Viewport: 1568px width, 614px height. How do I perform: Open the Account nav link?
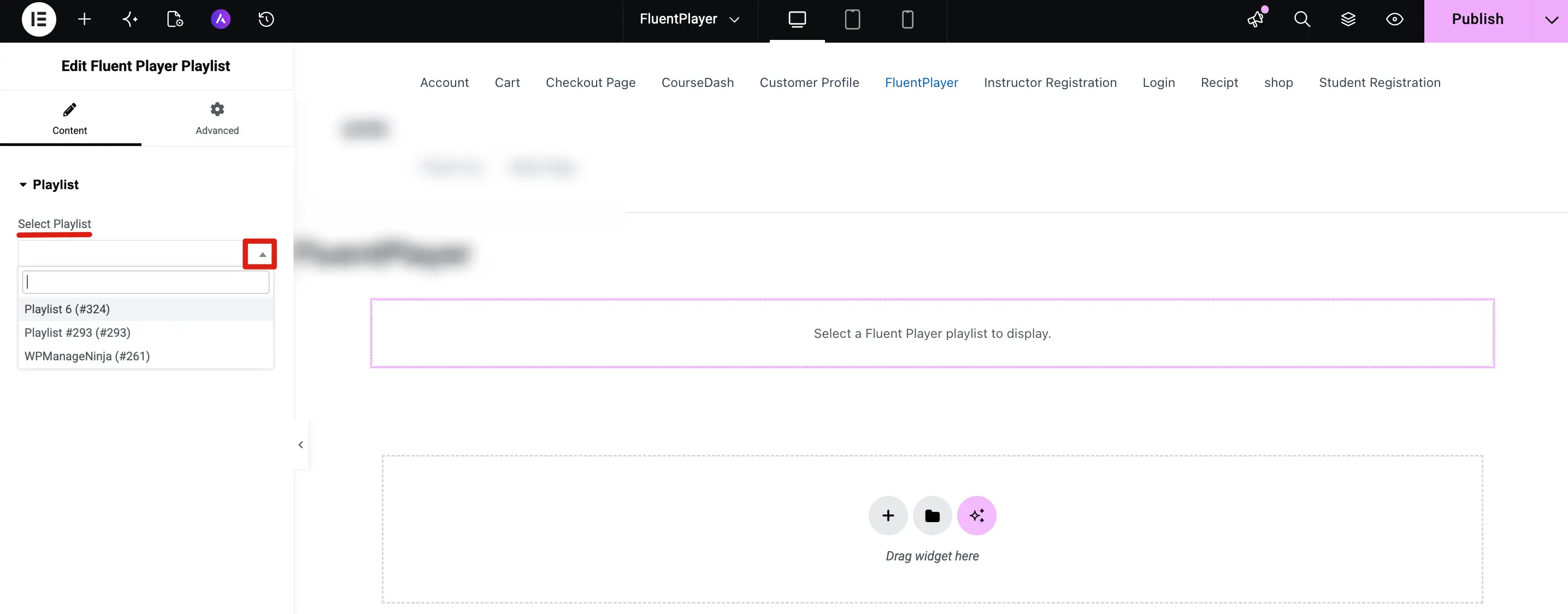tap(444, 82)
